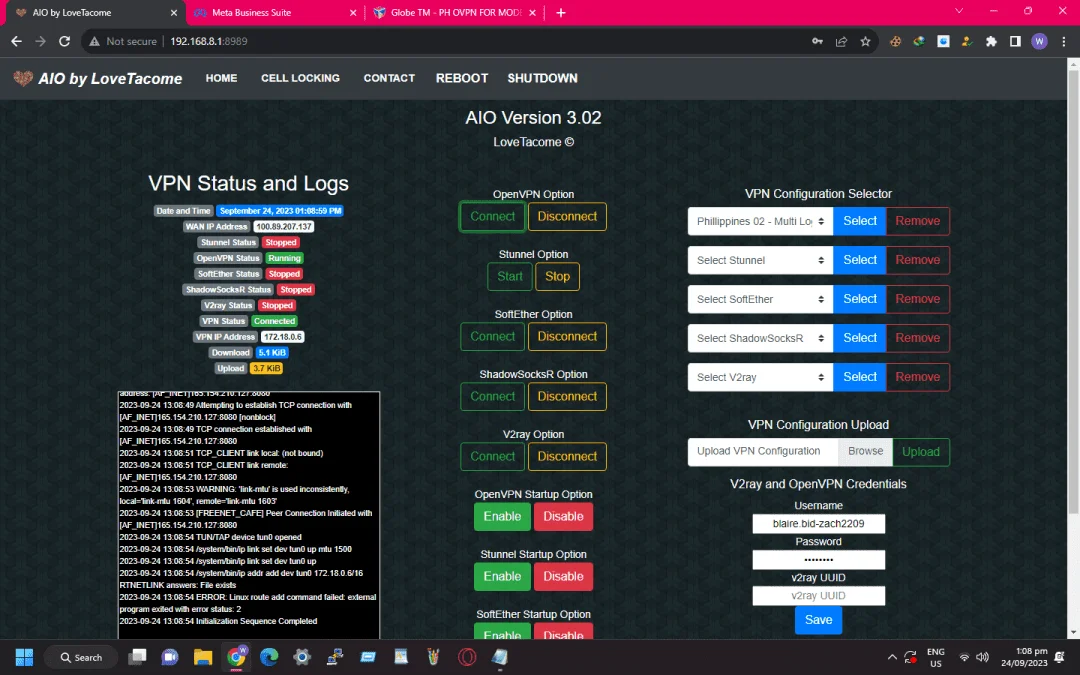Switch to Globe TM PH OVPN tab

click(455, 12)
